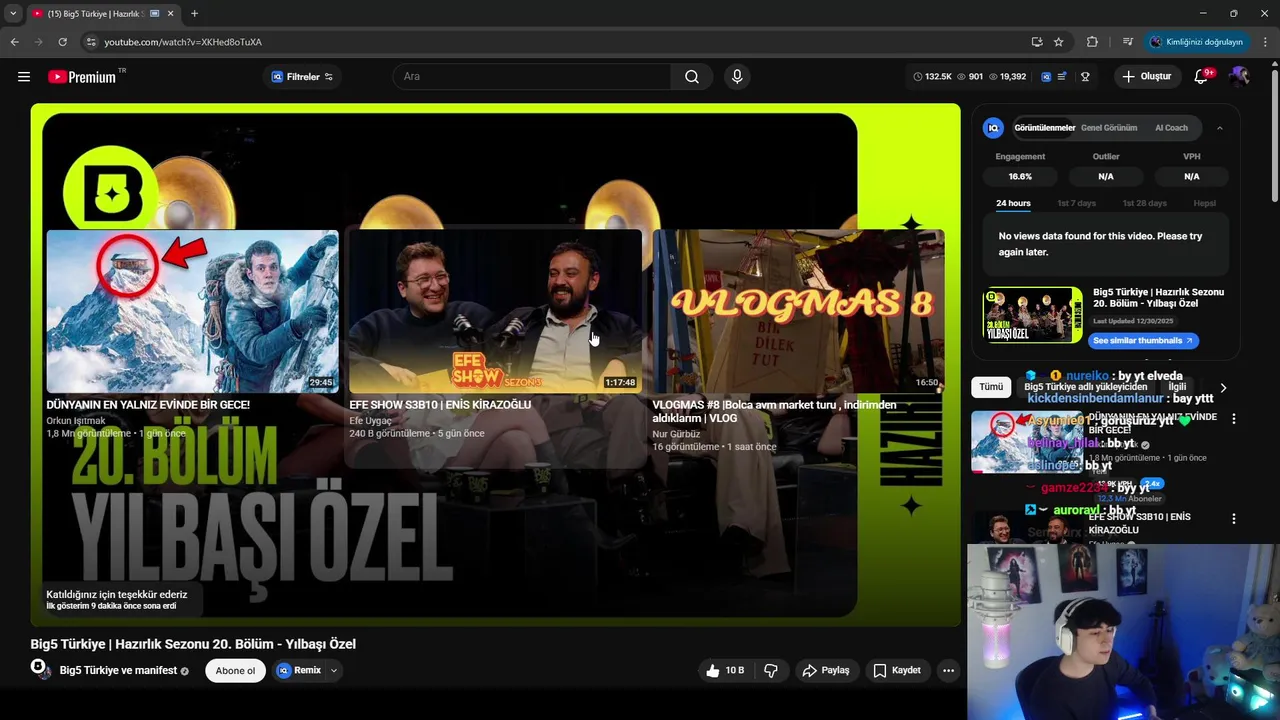1280x720 pixels.
Task: Open Efe Show S3B10 end-screen video
Action: [x=494, y=312]
